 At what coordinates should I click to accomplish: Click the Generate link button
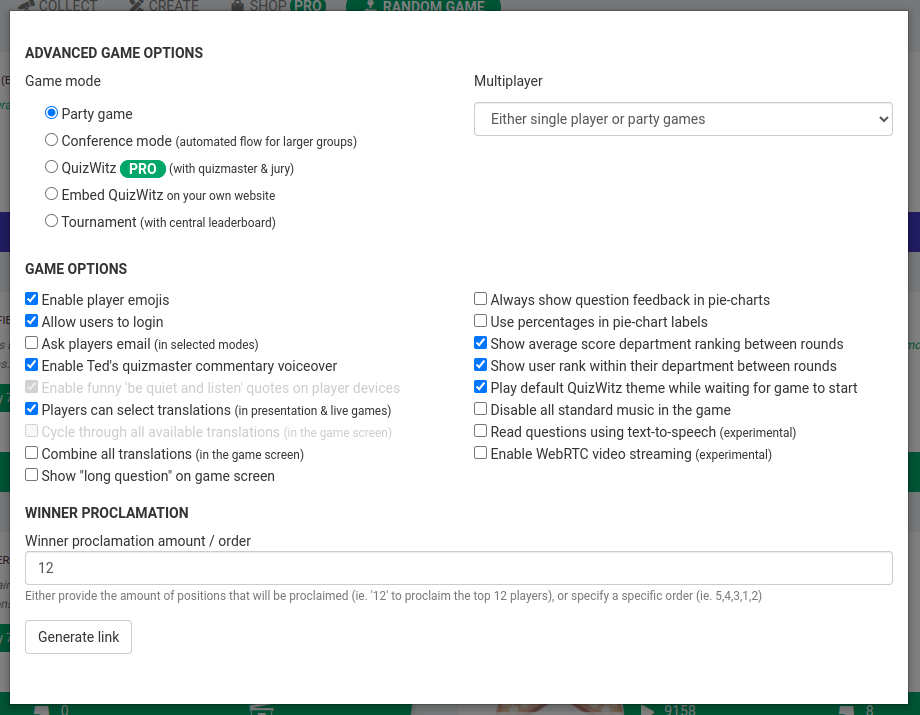click(x=78, y=636)
